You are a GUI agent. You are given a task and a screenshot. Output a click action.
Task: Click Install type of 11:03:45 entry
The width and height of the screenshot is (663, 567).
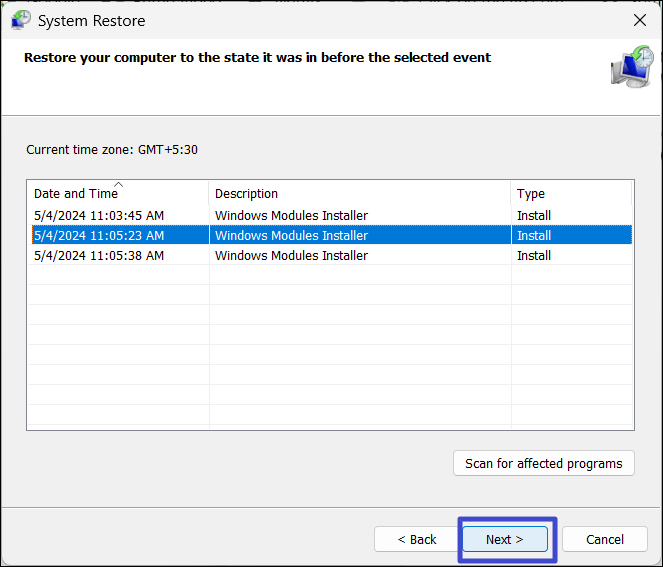[x=534, y=215]
